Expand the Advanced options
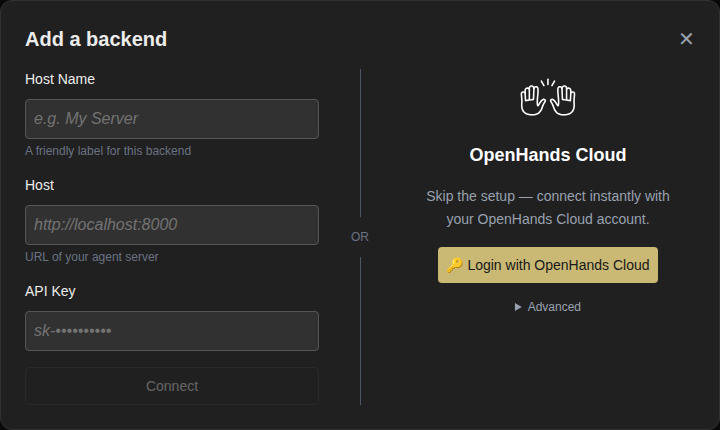 tap(548, 307)
